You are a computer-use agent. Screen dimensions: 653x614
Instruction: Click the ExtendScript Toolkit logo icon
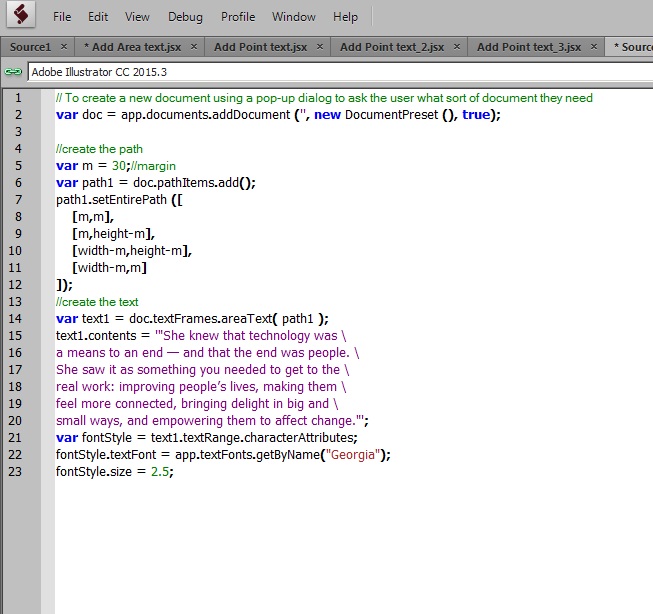22,17
